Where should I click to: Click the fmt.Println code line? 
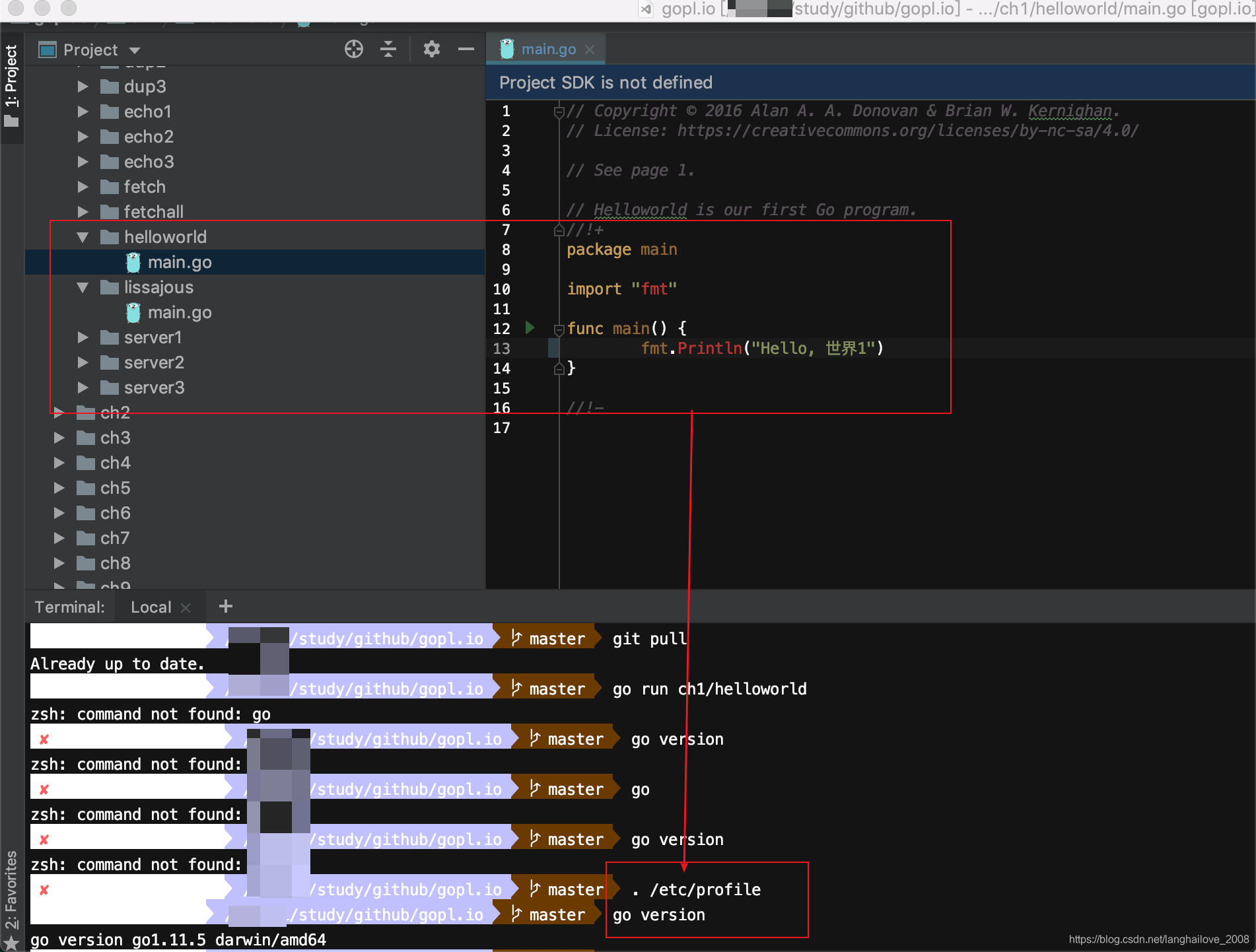coord(762,349)
